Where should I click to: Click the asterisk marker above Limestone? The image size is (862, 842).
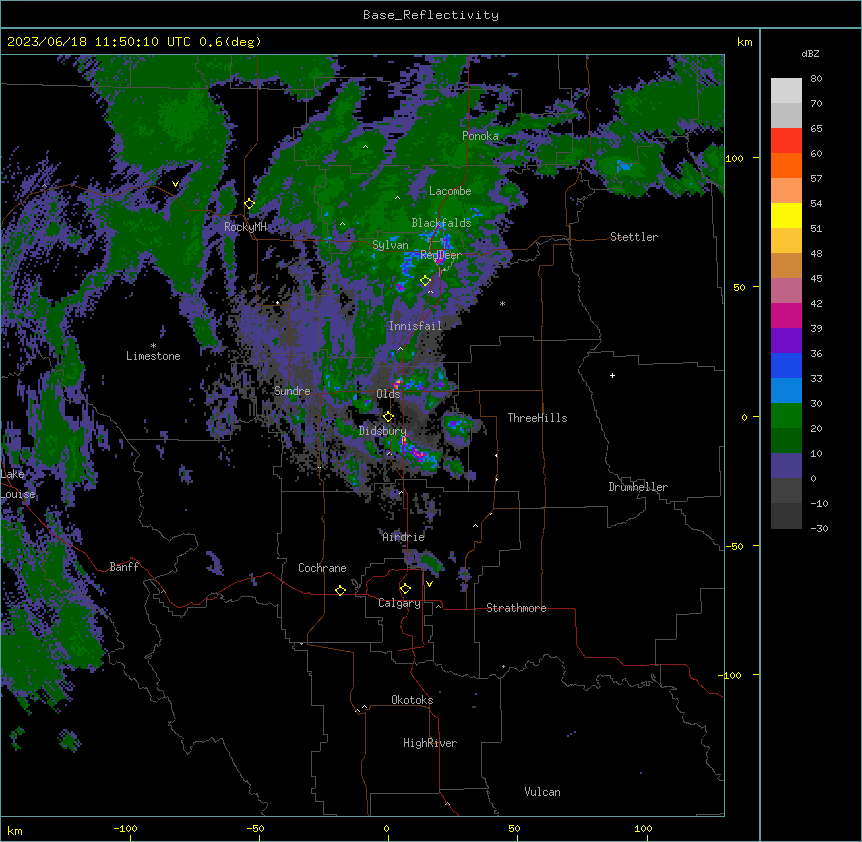tap(153, 346)
